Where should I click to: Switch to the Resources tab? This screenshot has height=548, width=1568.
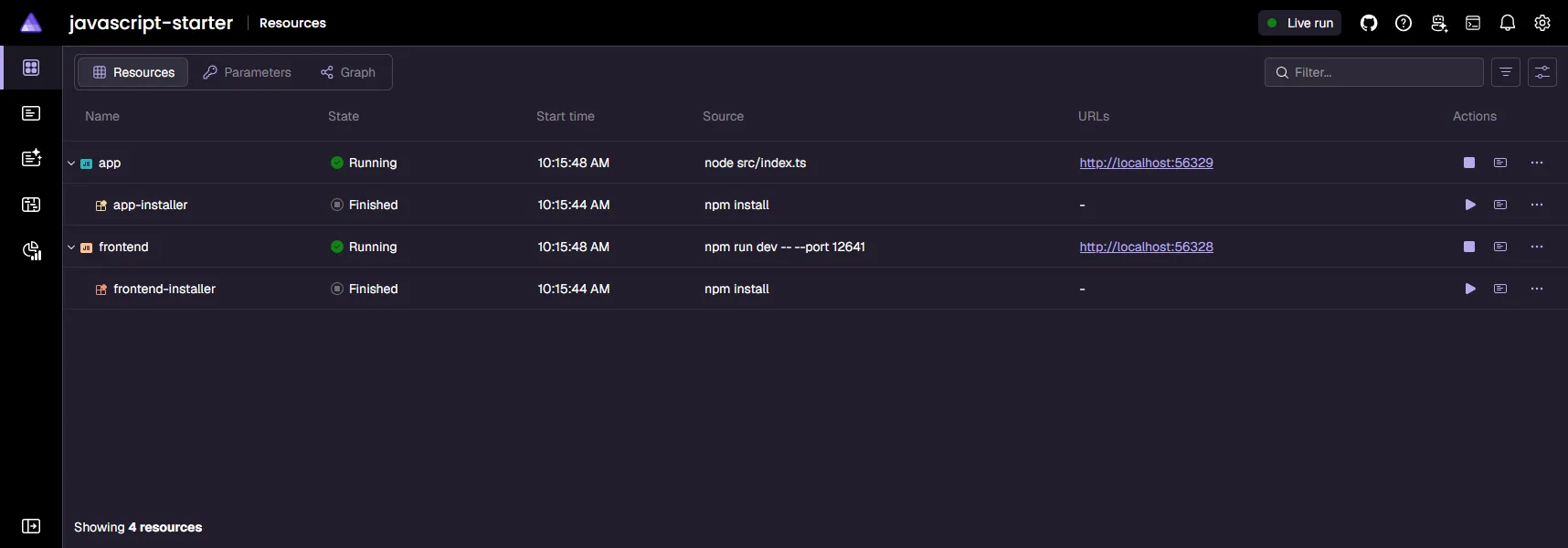pyautogui.click(x=133, y=72)
